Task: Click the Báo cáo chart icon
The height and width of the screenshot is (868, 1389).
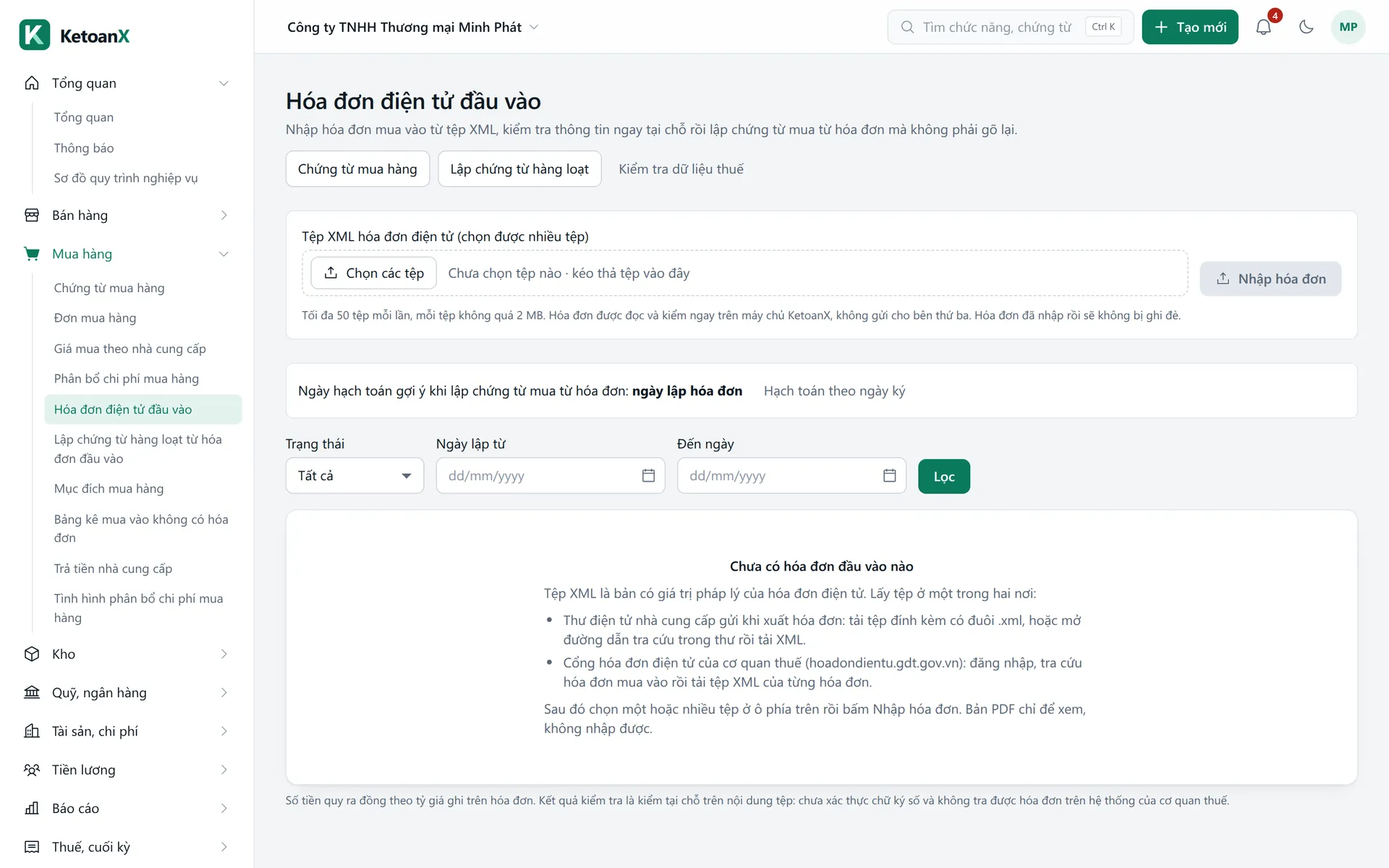Action: (32, 808)
